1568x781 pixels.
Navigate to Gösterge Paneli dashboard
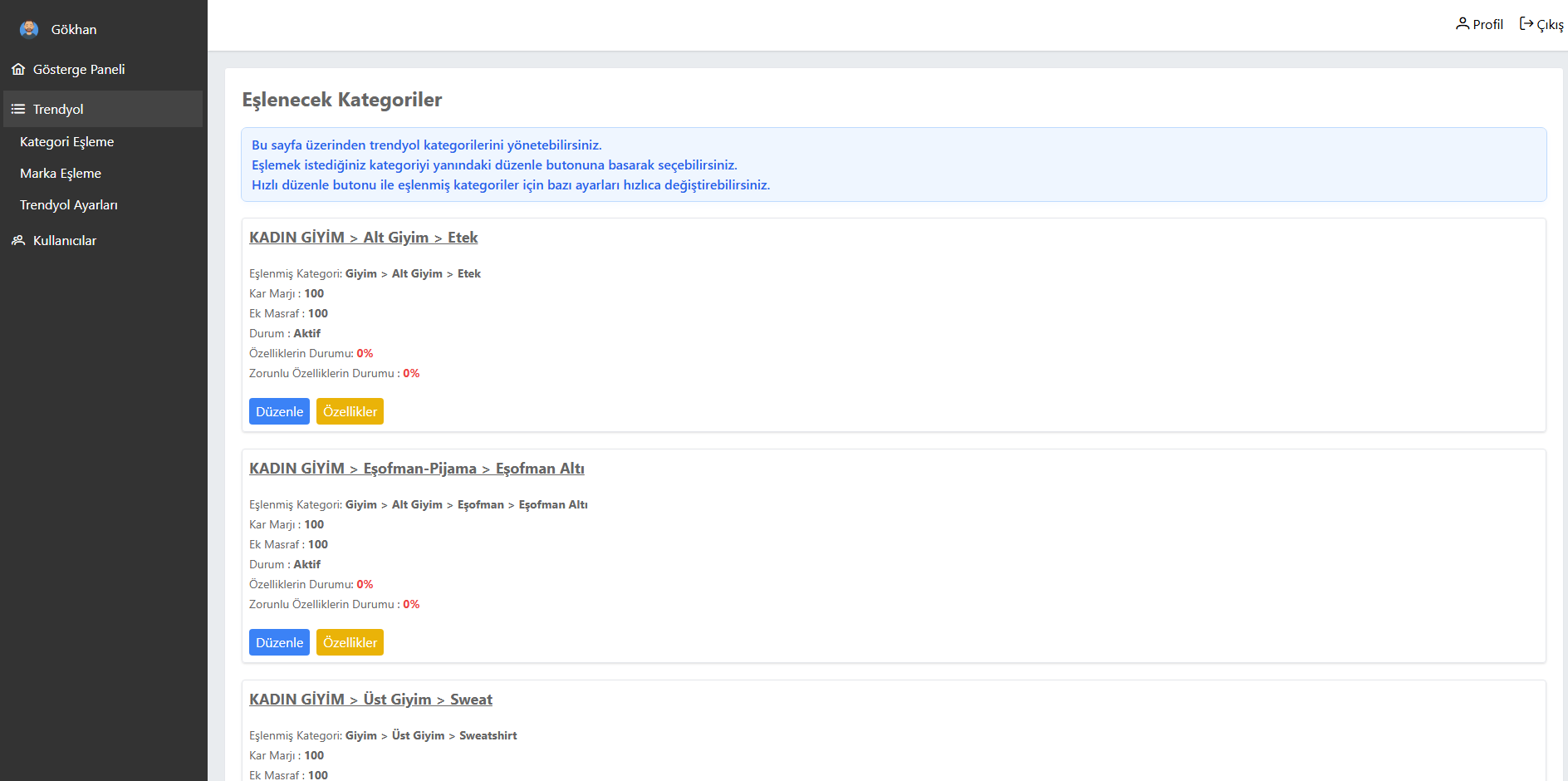point(79,70)
